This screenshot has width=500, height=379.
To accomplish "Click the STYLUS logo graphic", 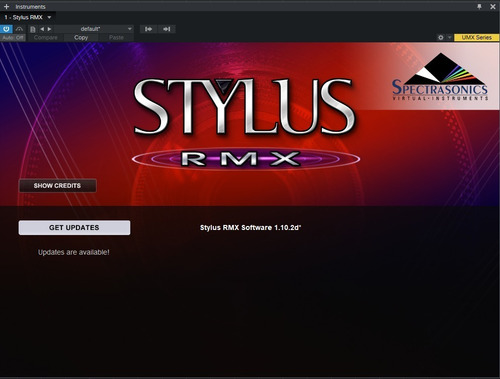I will 244,106.
